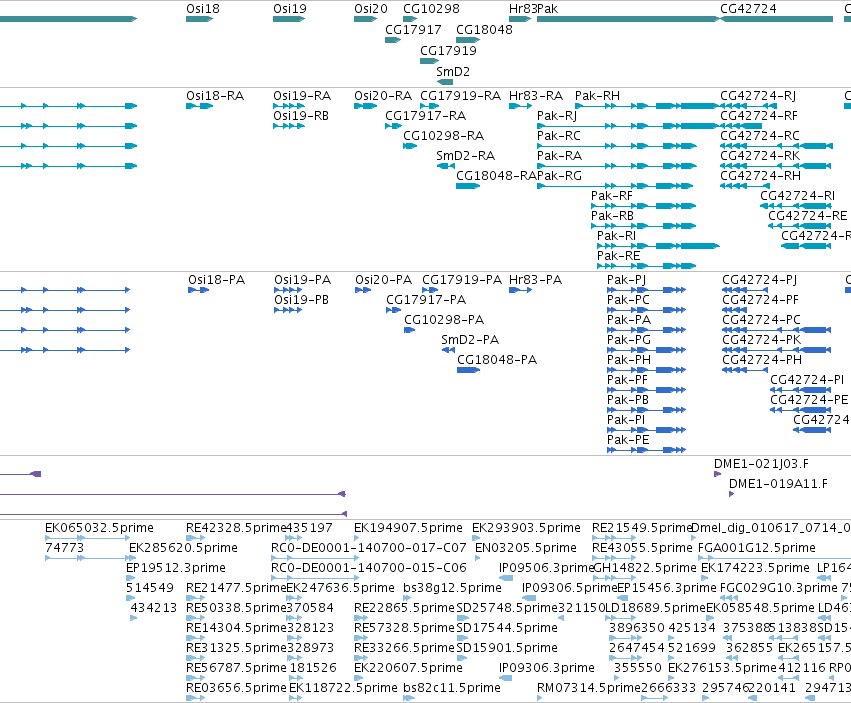Select protein Pak-PG
851x703 pixels.
coord(646,350)
